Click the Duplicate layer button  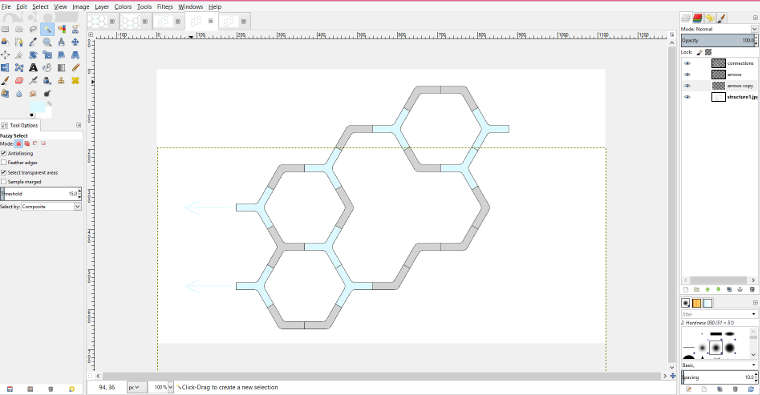(729, 289)
